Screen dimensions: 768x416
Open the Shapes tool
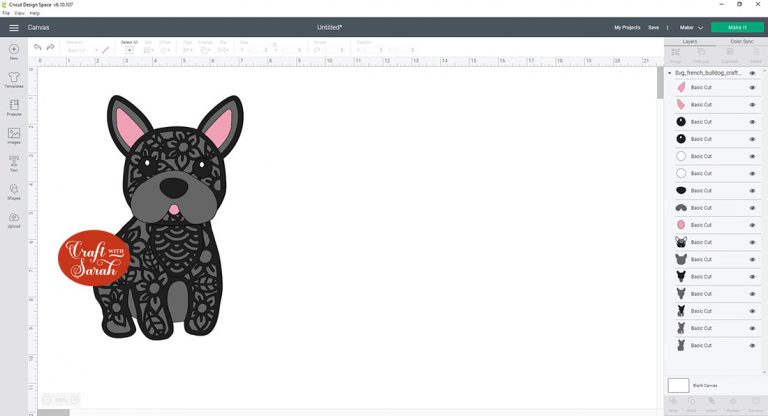coord(14,192)
